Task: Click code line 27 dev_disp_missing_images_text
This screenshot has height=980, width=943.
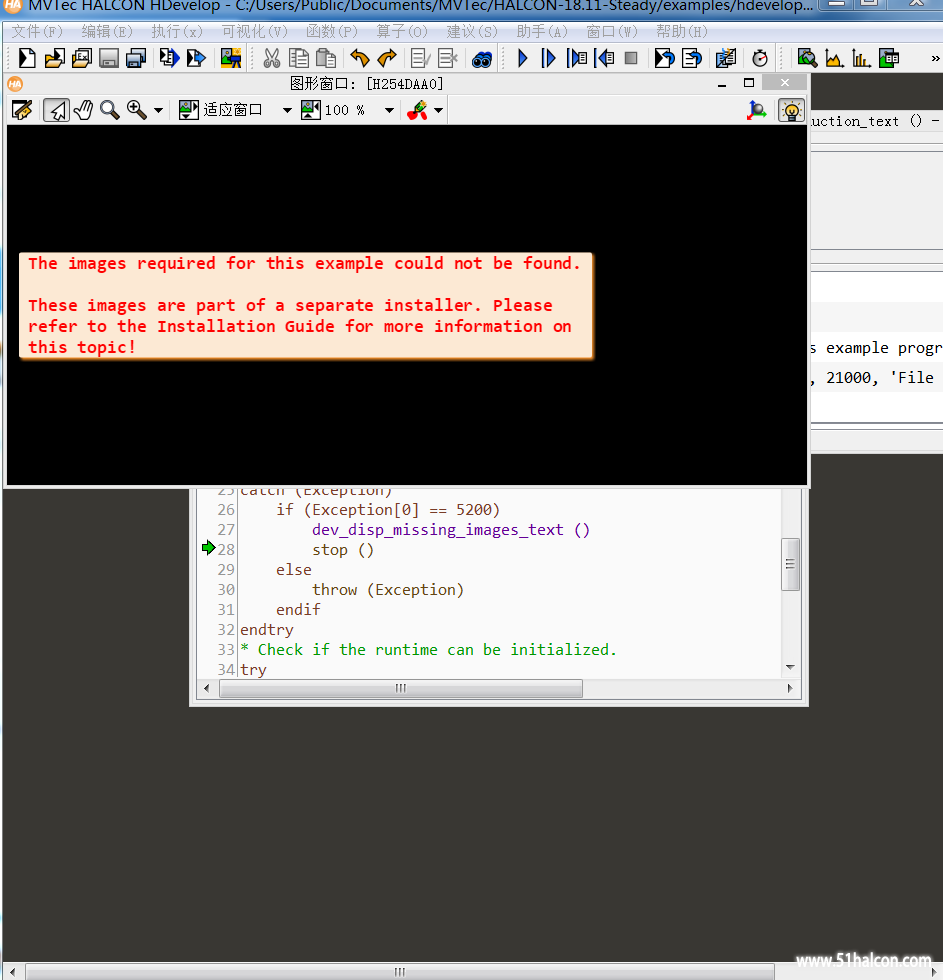Action: click(451, 530)
